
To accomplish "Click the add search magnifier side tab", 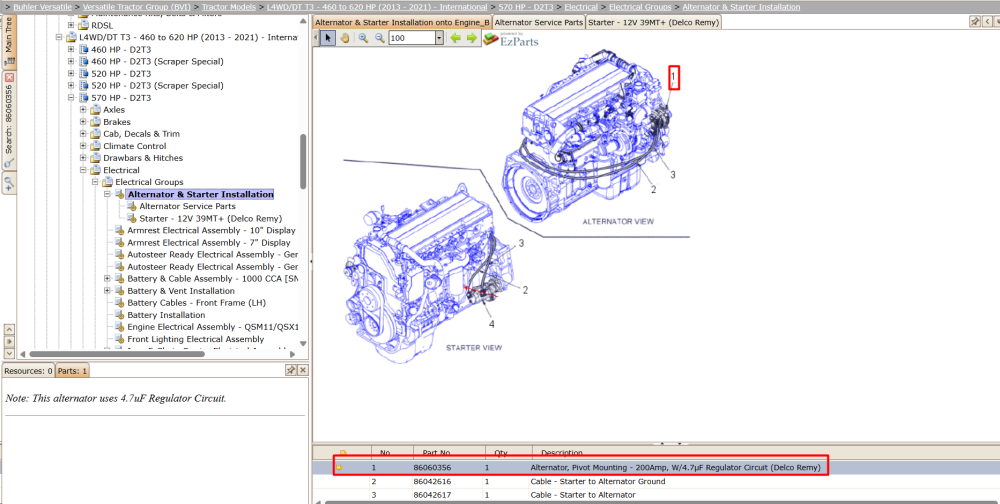I will click(9, 184).
